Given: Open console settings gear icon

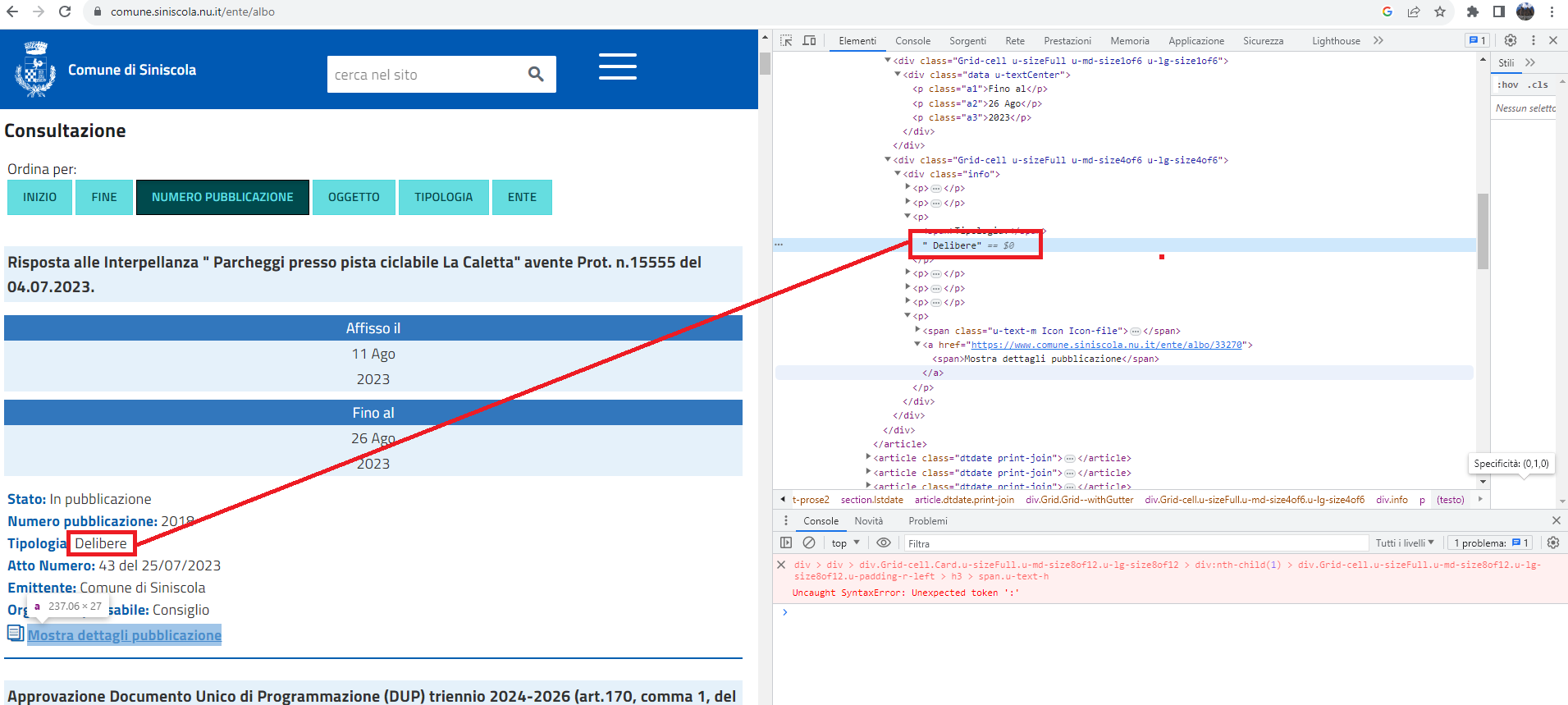Looking at the screenshot, I should [x=1552, y=542].
